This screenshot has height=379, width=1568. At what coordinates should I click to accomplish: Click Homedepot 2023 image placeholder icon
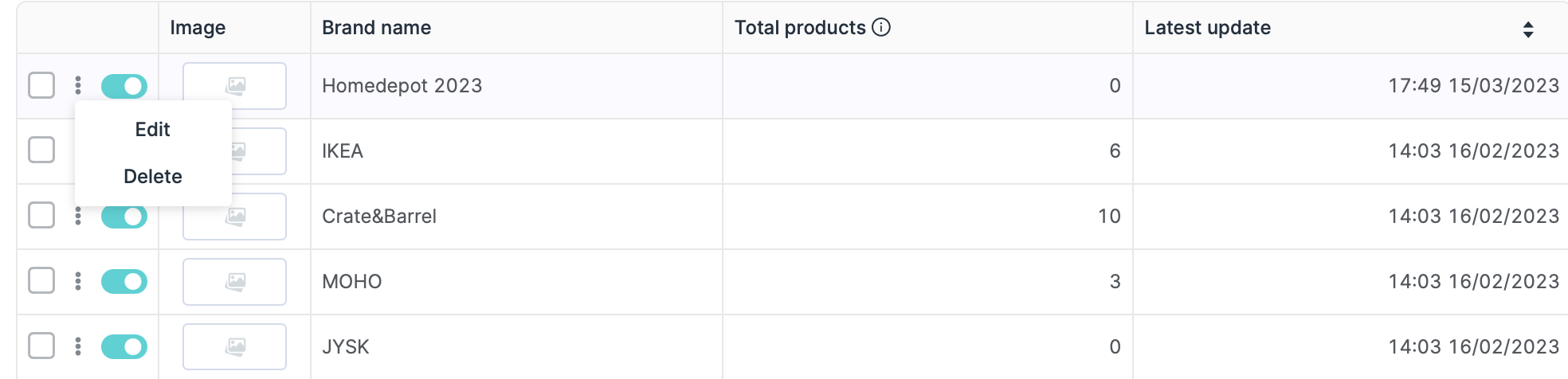235,86
